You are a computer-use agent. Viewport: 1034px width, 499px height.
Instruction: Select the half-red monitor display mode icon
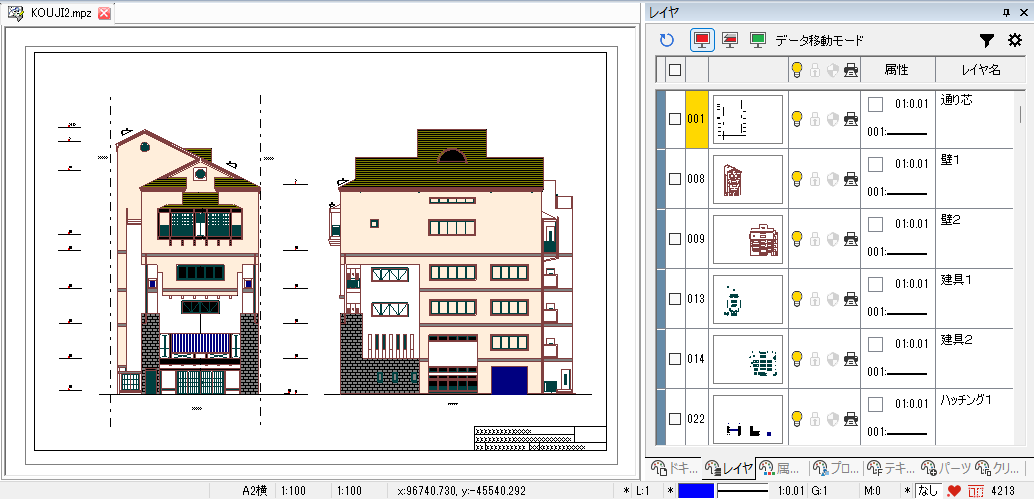click(730, 40)
